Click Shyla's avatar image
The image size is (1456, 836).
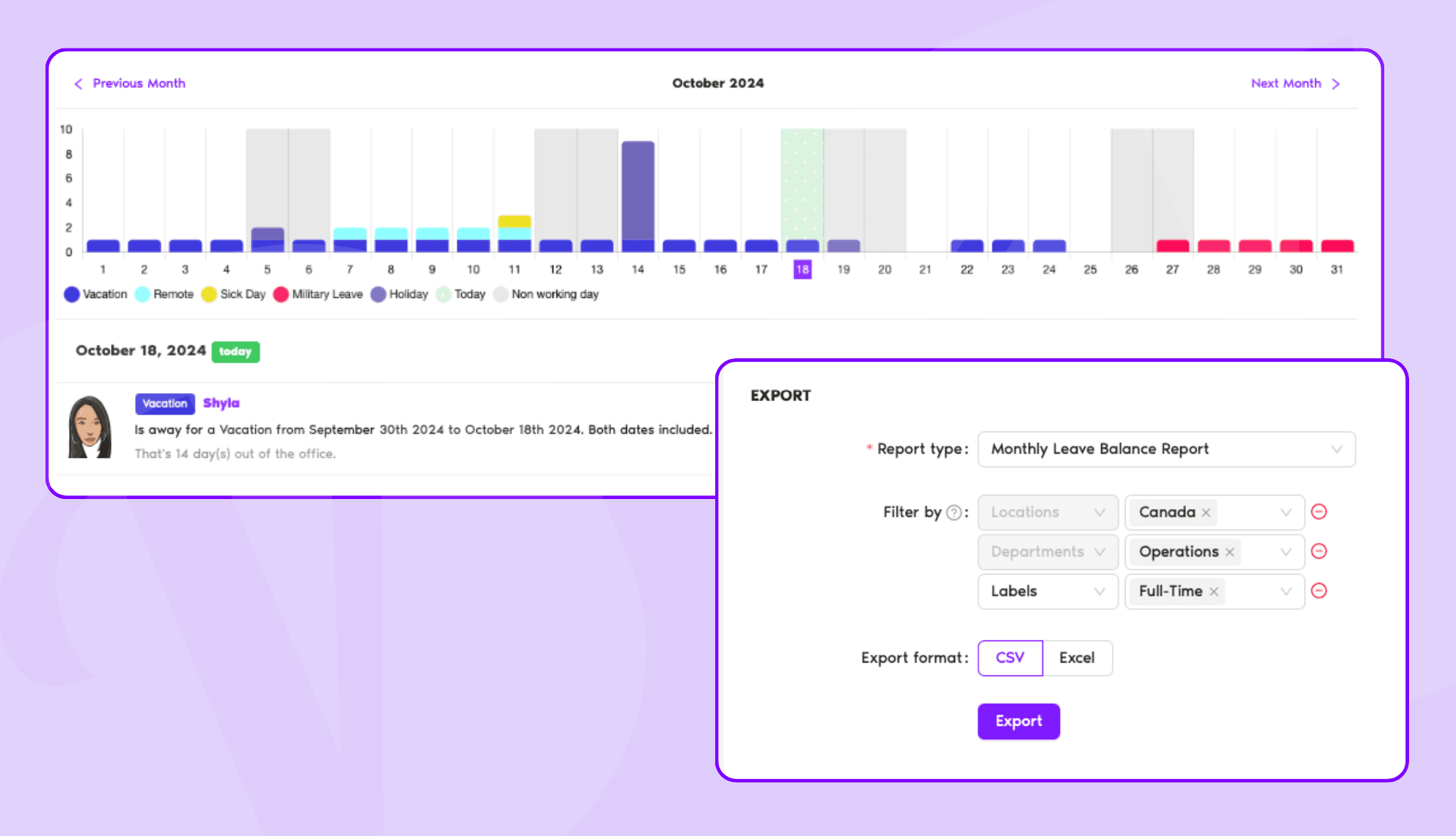point(90,427)
